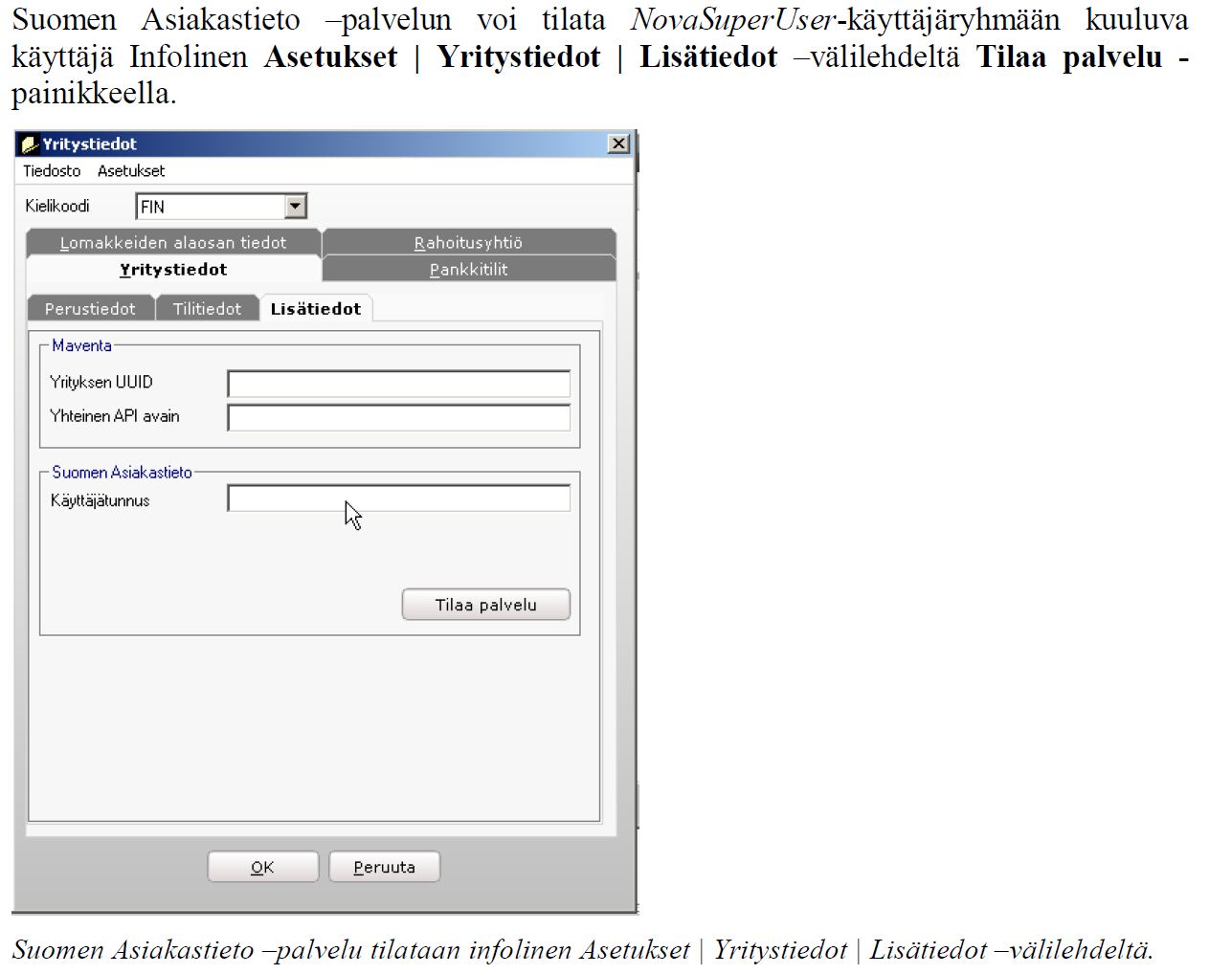Screen dimensions: 1232x974
Task: Switch to the Rahoitusyhtiö tab
Action: pos(468,242)
